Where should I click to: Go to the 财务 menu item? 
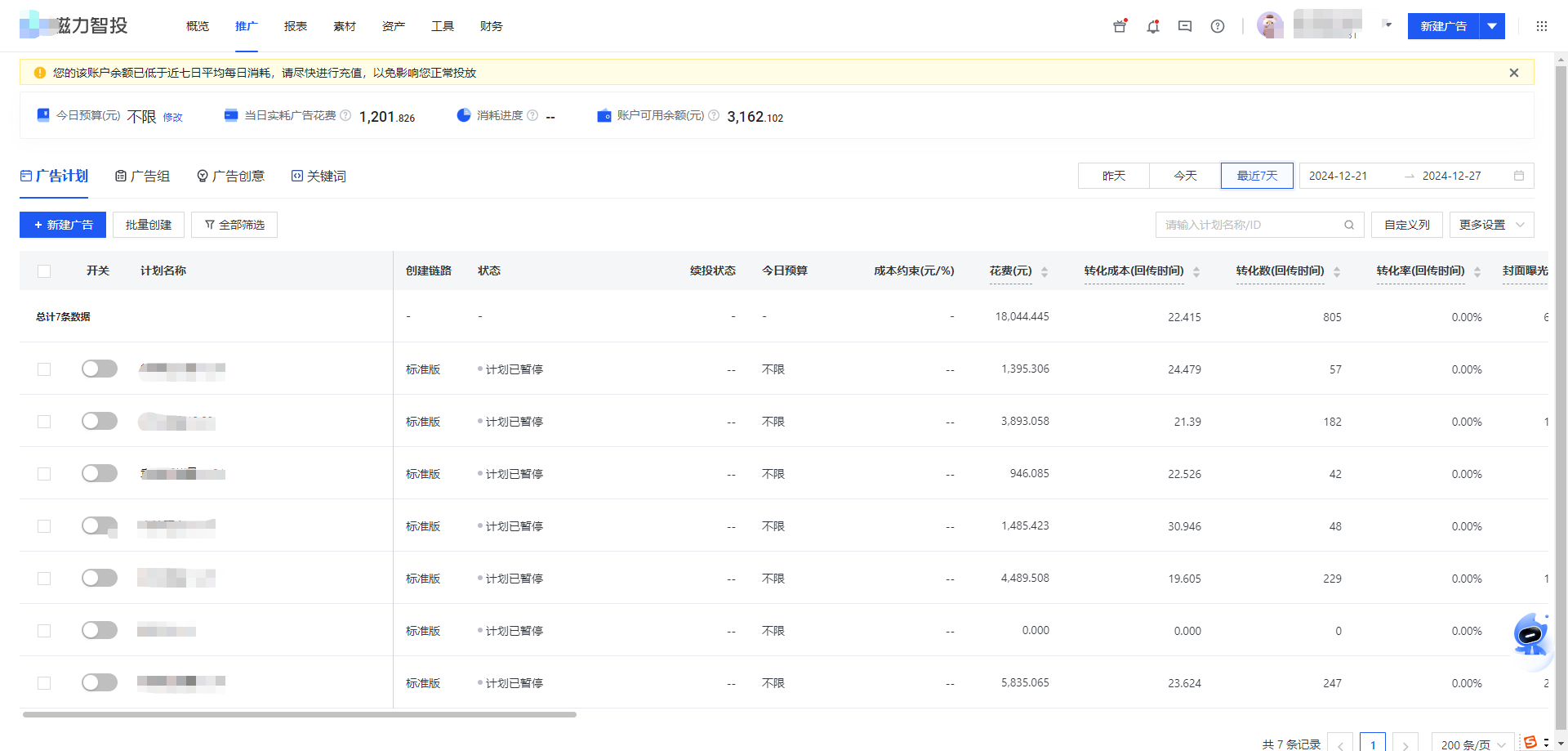pyautogui.click(x=491, y=25)
